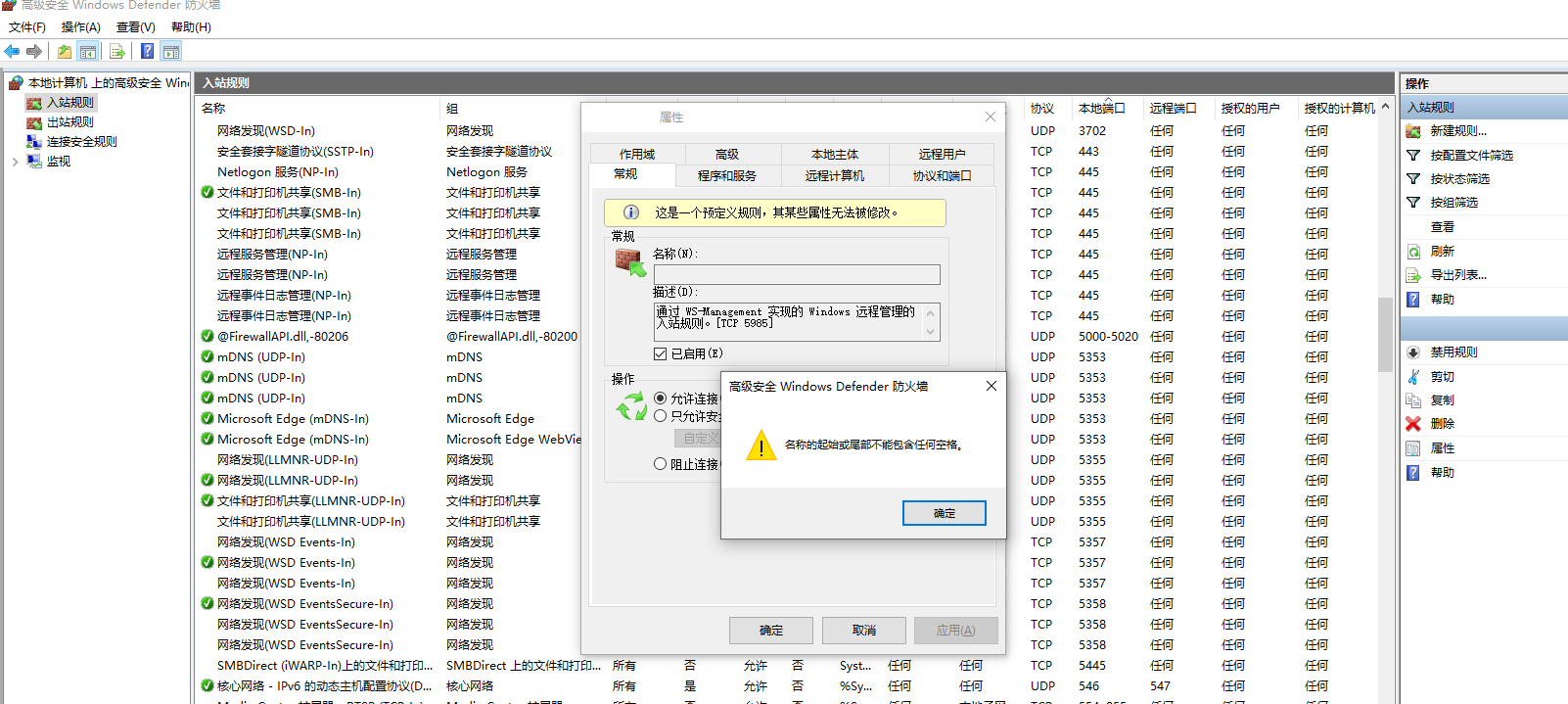The image size is (1568, 704).
Task: Open the 帮助(H) menu
Action: coord(191,27)
